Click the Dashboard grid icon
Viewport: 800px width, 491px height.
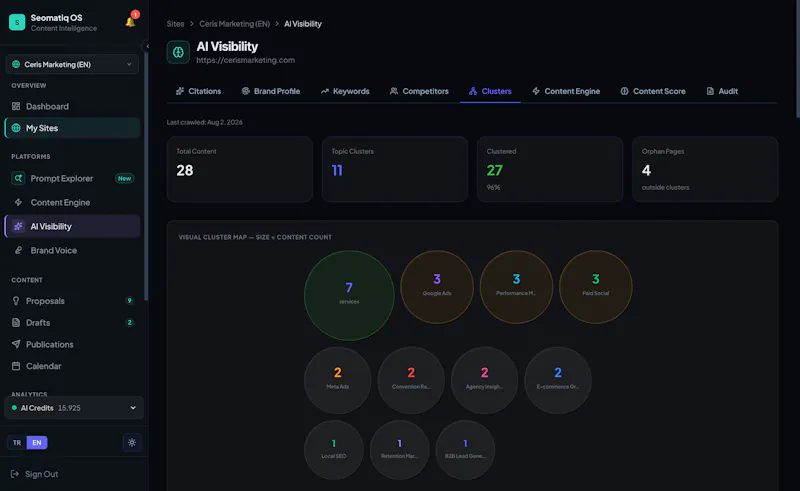pyautogui.click(x=16, y=106)
